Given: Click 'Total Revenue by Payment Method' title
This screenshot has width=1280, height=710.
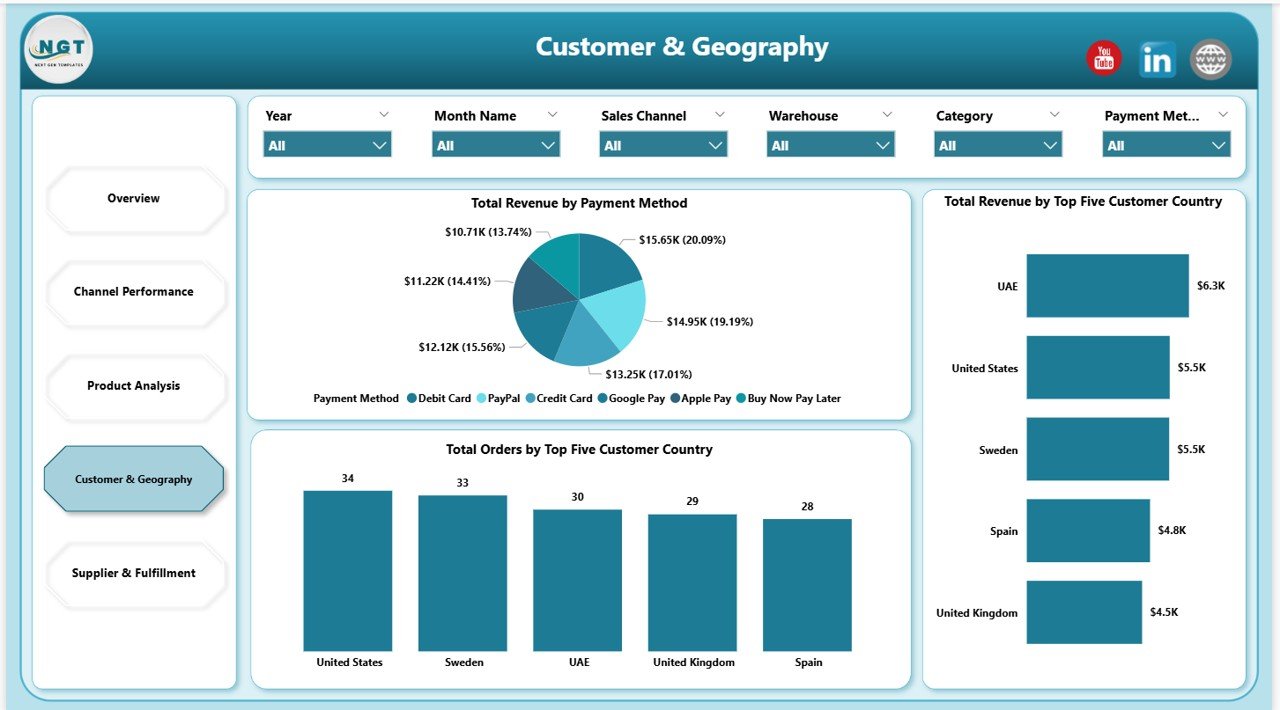Looking at the screenshot, I should 579,203.
